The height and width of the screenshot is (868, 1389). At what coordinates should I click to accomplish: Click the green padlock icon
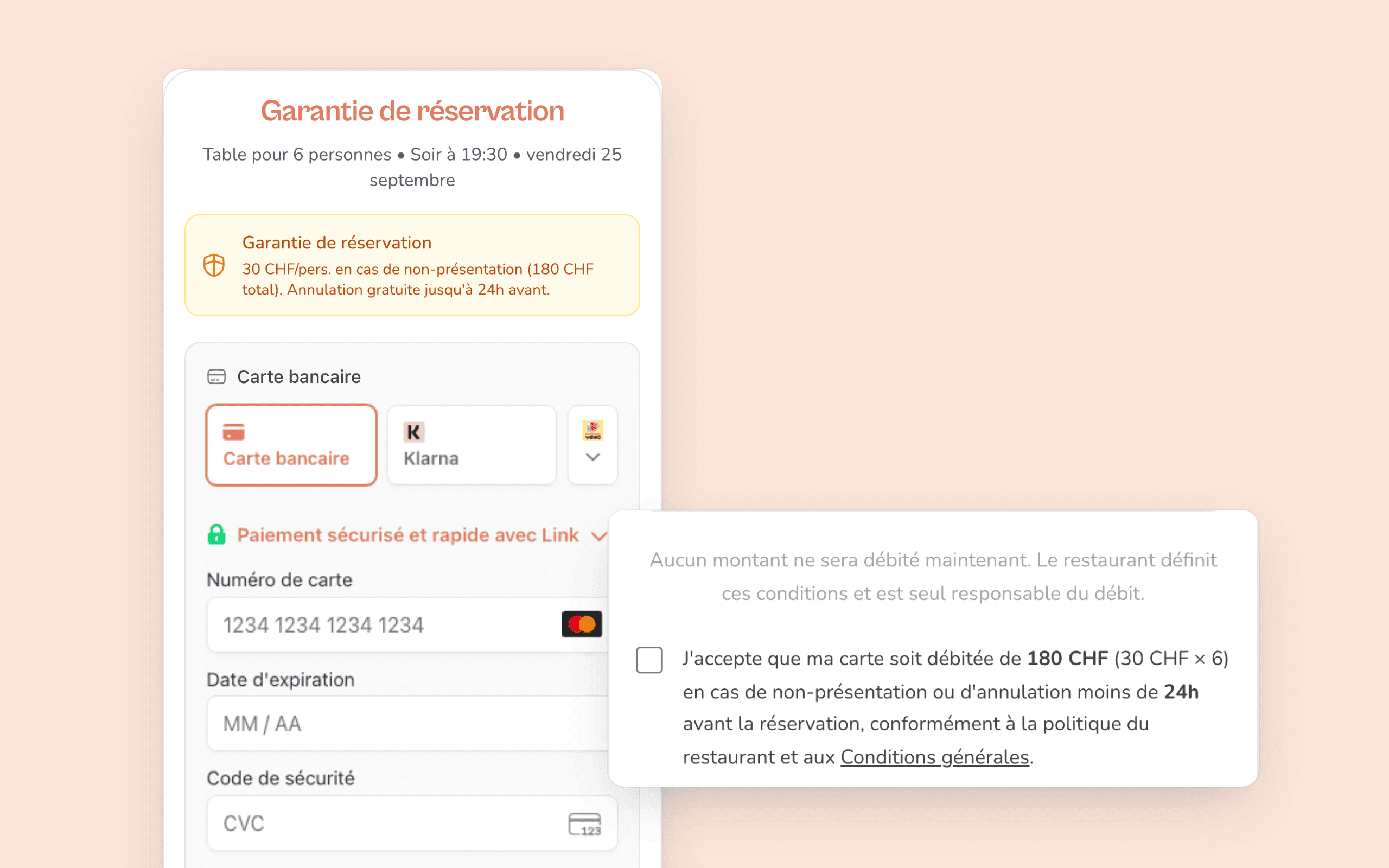click(x=216, y=534)
